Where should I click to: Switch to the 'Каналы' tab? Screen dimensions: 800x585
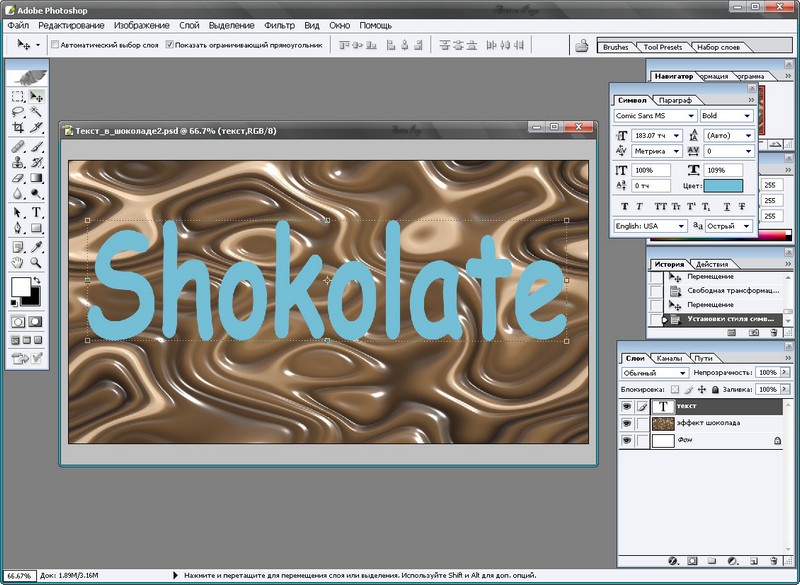(668, 358)
